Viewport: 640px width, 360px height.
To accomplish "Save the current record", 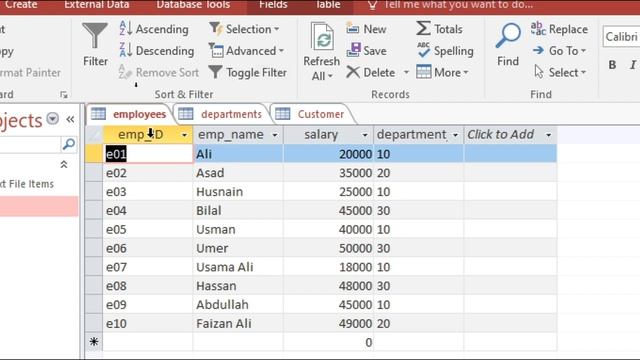I will tap(366, 51).
